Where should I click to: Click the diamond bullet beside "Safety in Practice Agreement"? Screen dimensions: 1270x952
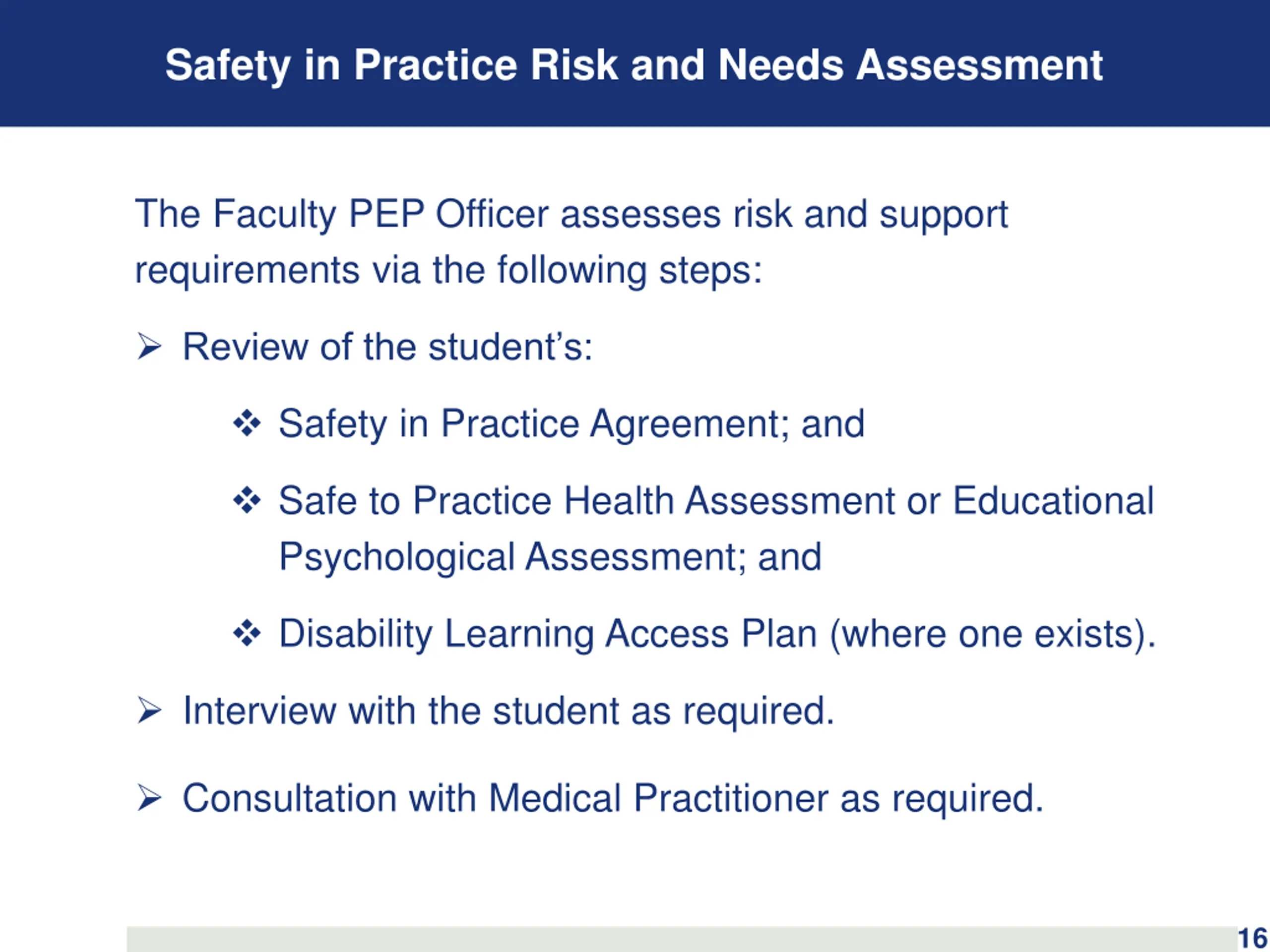247,424
